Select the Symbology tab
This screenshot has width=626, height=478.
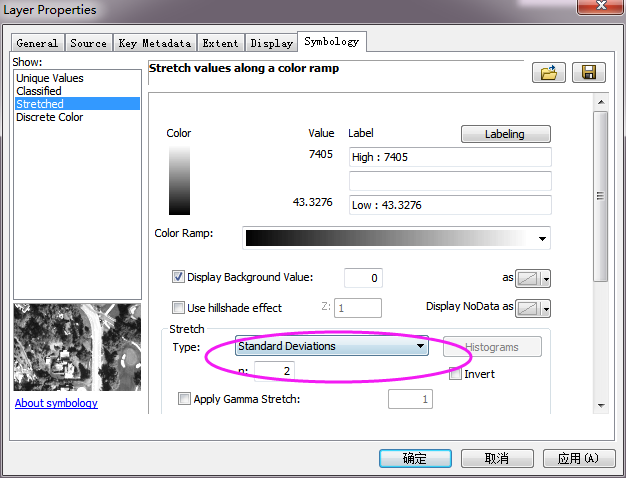tap(331, 42)
